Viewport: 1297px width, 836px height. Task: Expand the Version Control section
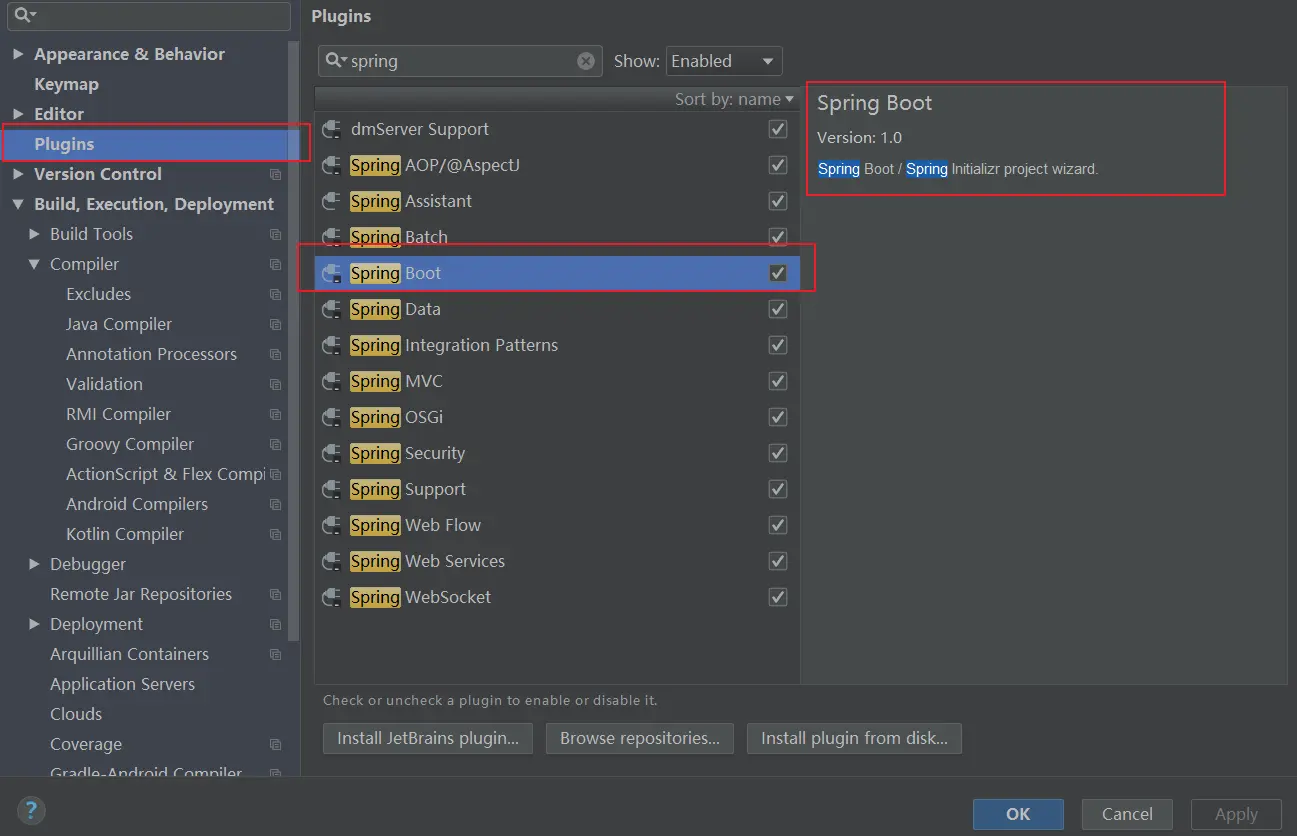pyautogui.click(x=18, y=174)
